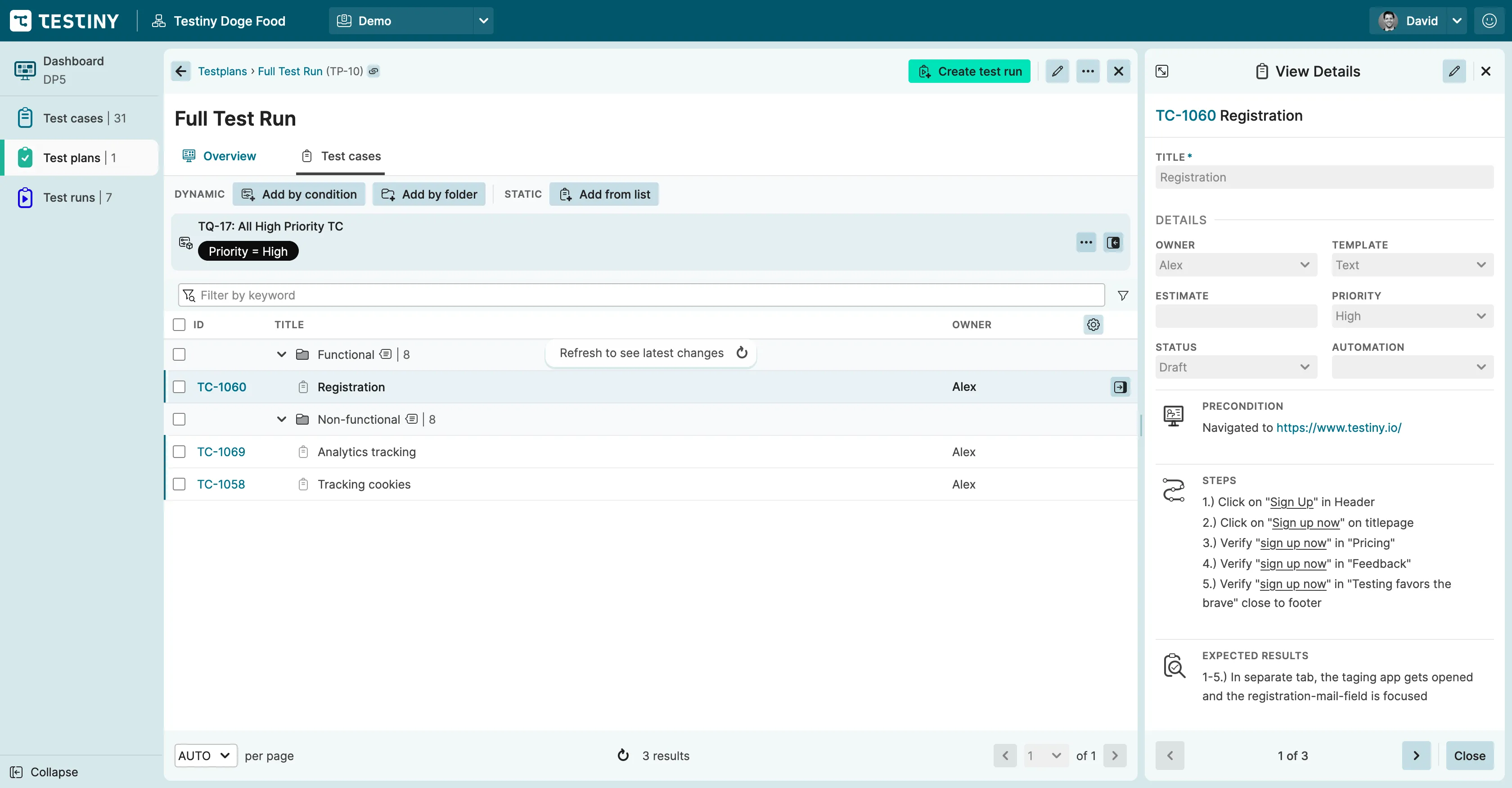Click the Create test run button
Screen dimensions: 1512x788
(x=969, y=71)
